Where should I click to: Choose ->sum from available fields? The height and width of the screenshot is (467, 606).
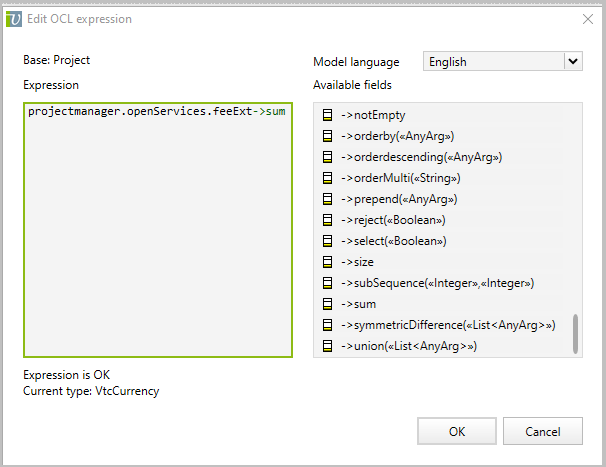click(358, 304)
